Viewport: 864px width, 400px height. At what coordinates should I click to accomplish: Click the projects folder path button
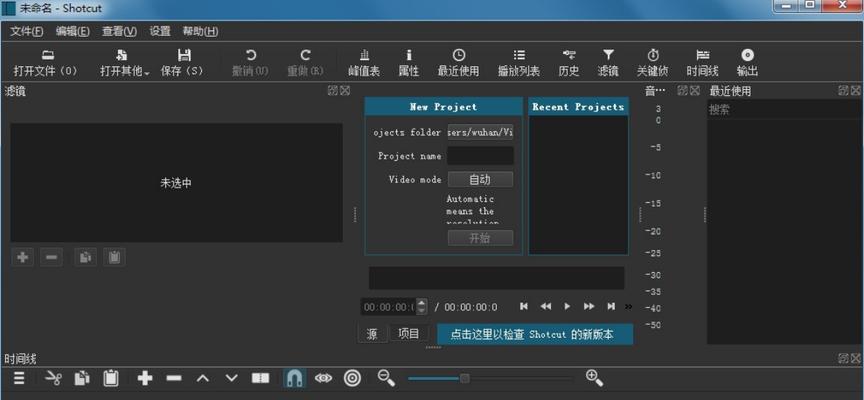(x=480, y=132)
